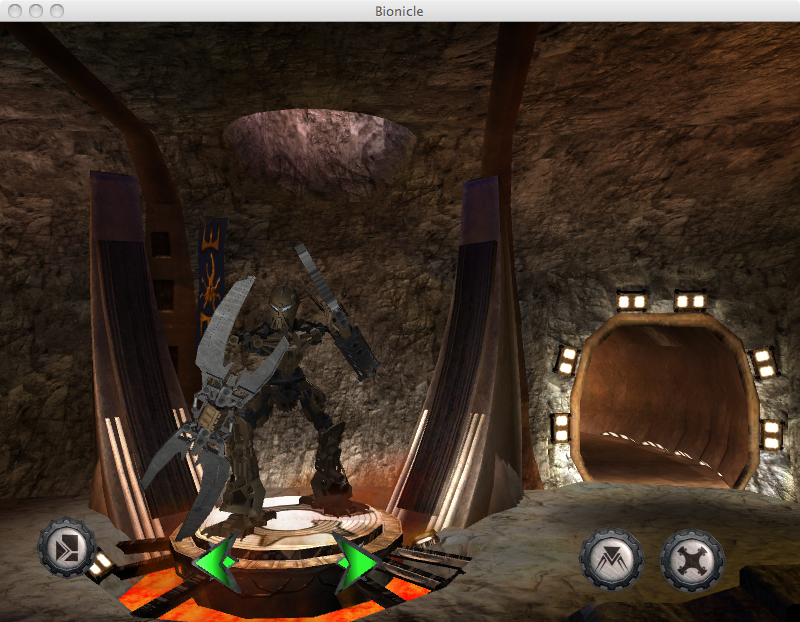Close the Bionicle window
The width and height of the screenshot is (800, 622).
click(x=15, y=11)
